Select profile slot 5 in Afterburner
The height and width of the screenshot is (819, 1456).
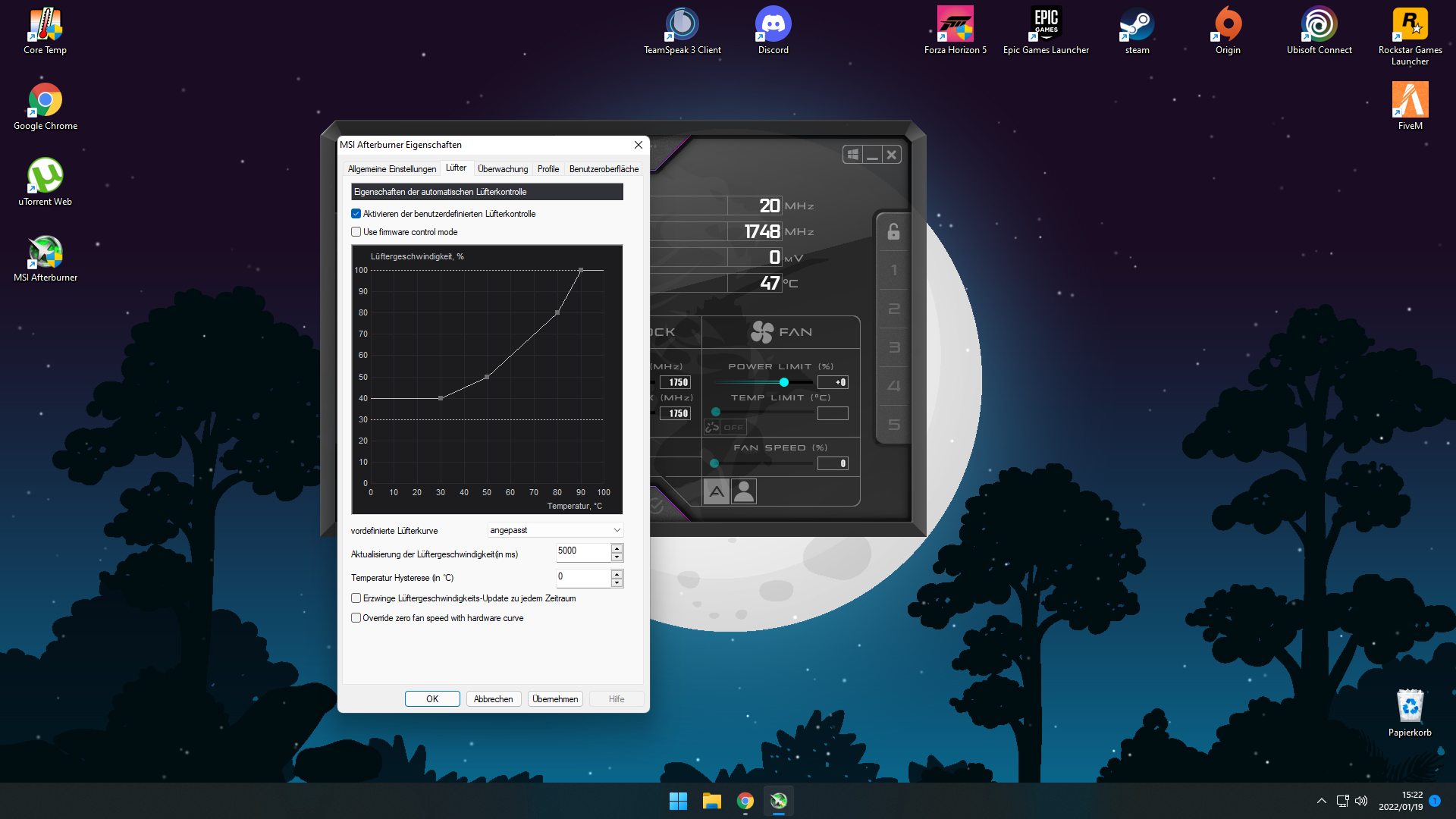pyautogui.click(x=894, y=425)
